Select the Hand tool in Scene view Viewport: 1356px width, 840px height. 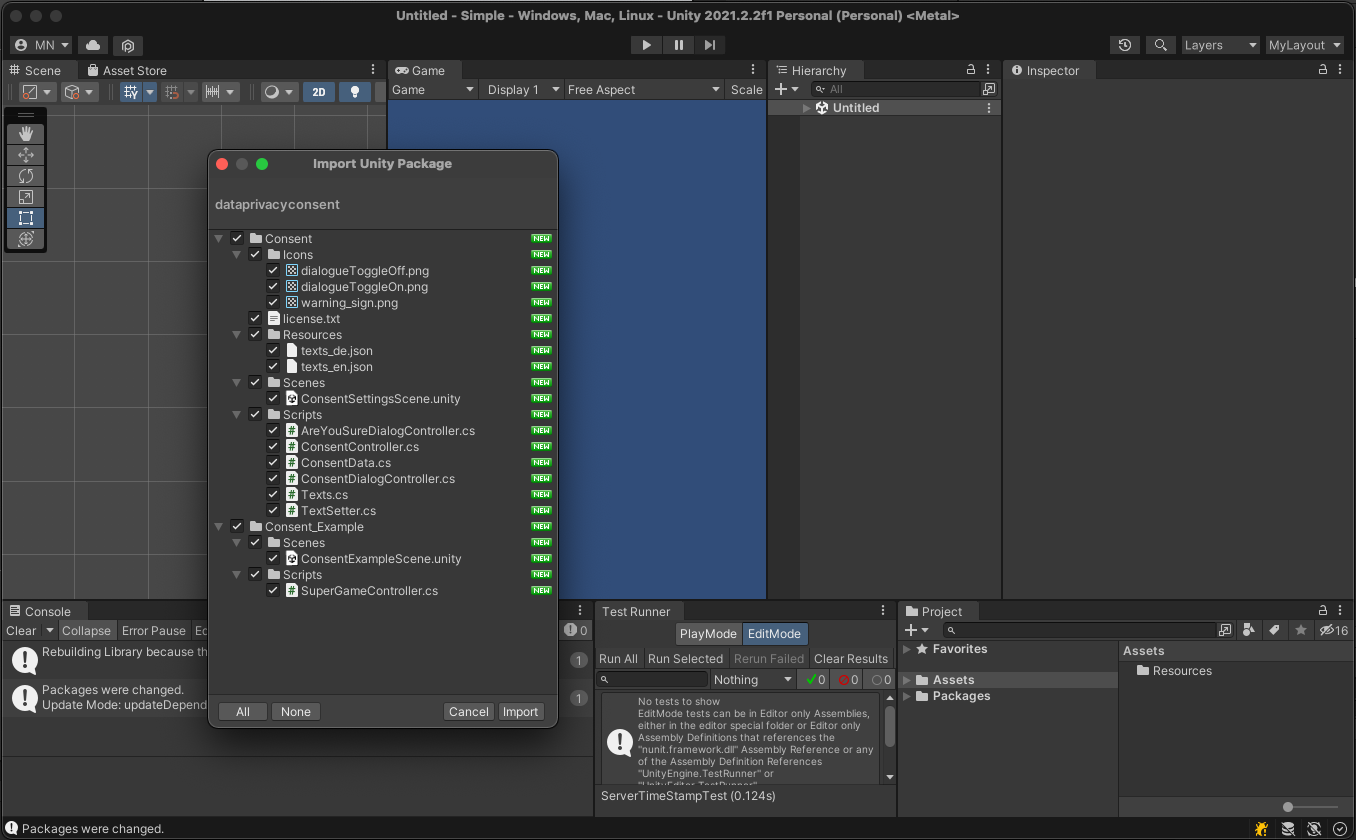point(26,134)
